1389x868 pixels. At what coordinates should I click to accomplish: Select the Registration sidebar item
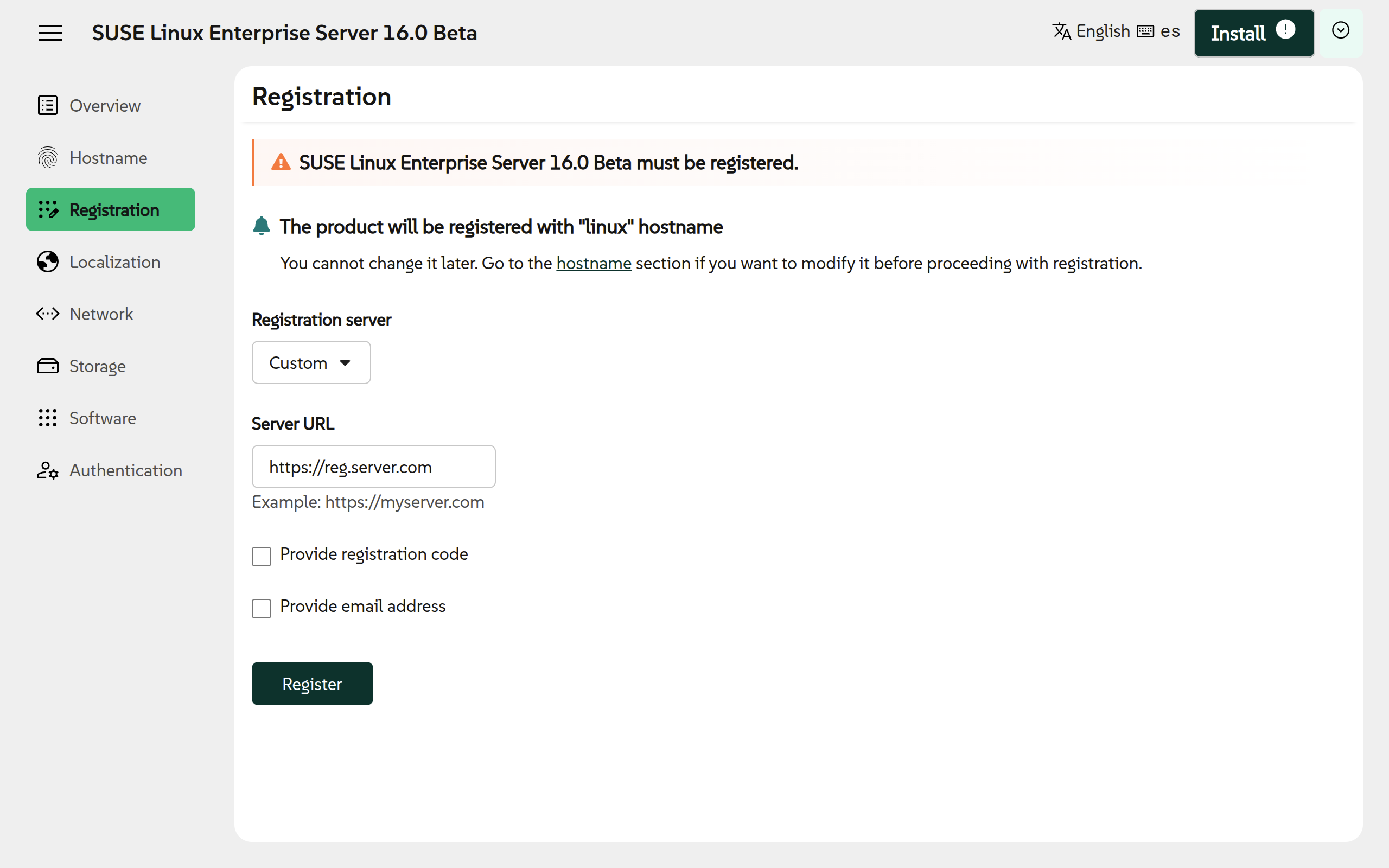[110, 209]
